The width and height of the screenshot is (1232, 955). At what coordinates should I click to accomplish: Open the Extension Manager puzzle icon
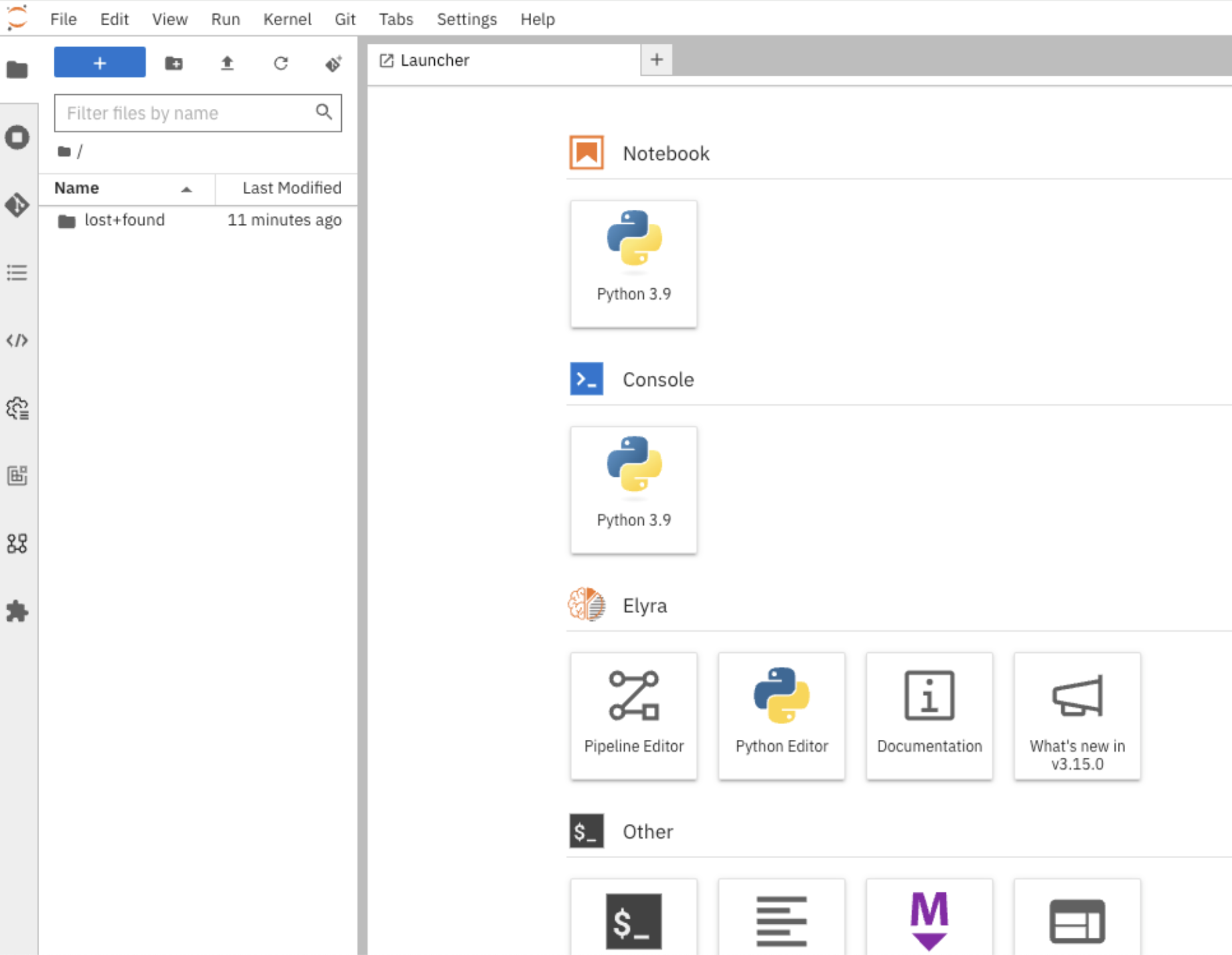17,611
